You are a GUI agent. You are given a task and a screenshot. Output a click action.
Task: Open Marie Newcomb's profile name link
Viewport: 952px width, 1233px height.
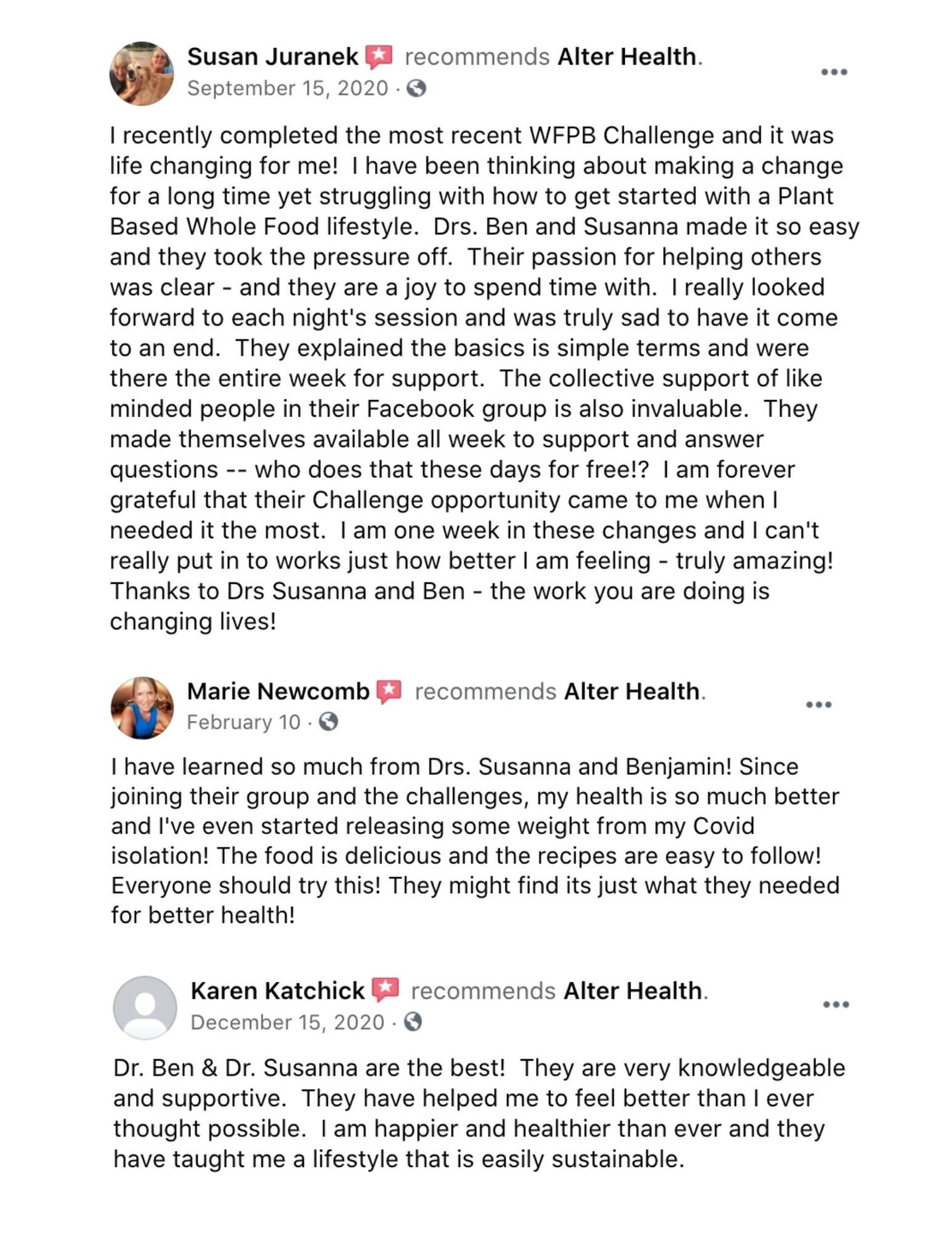pyautogui.click(x=278, y=691)
